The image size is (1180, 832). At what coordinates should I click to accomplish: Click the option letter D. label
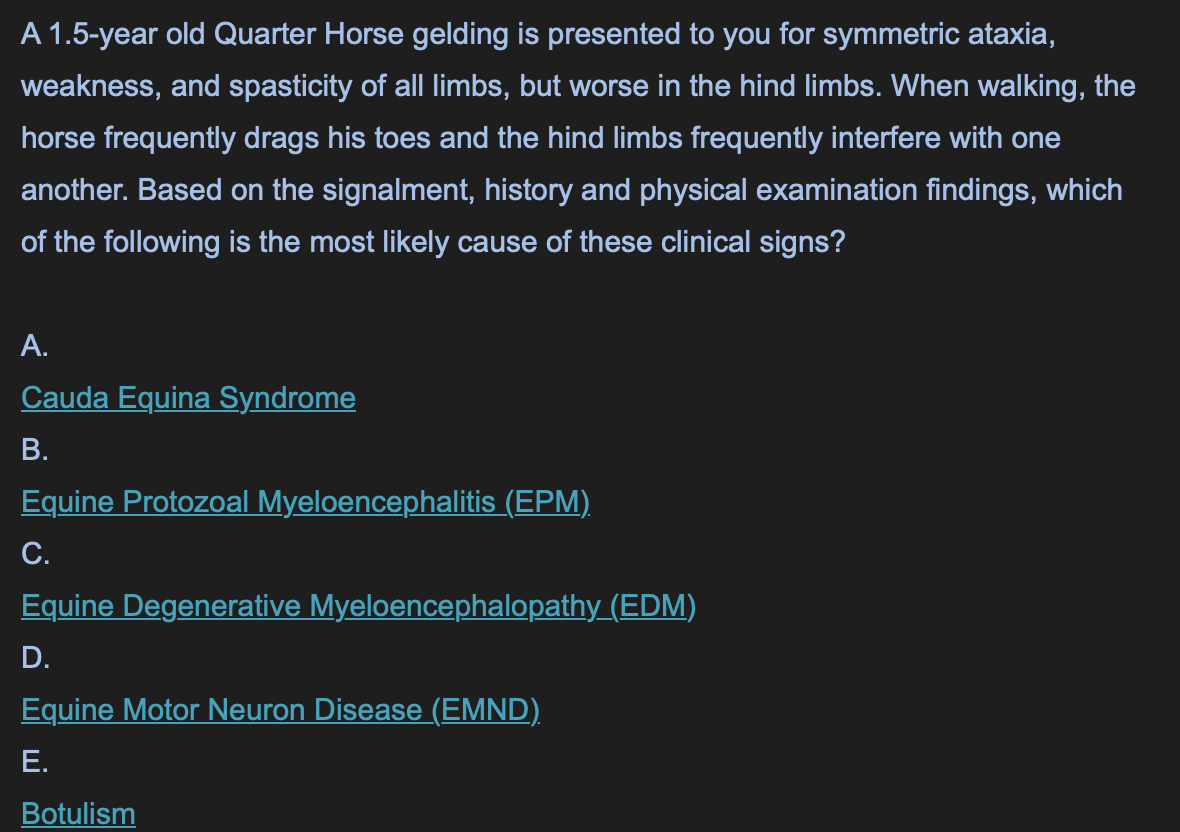[35, 657]
